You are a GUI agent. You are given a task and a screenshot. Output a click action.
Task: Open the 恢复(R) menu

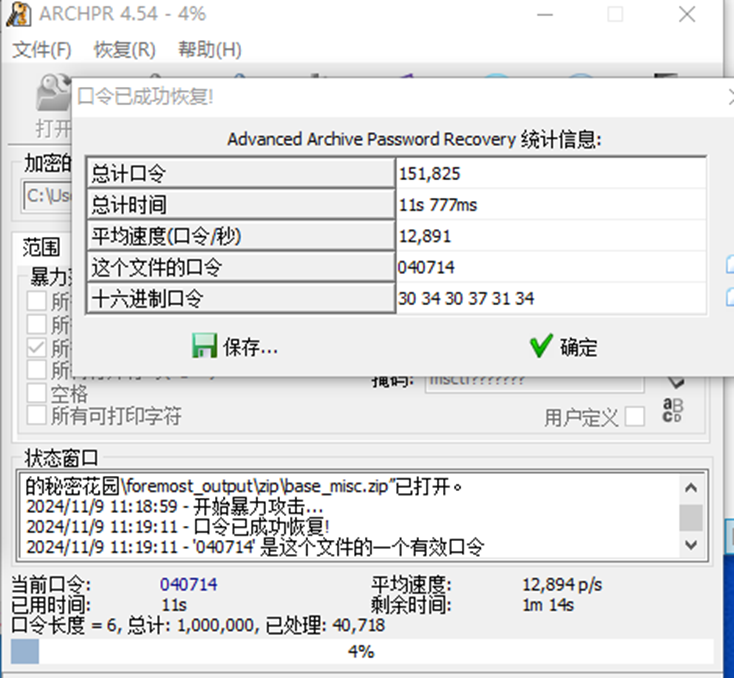point(125,50)
